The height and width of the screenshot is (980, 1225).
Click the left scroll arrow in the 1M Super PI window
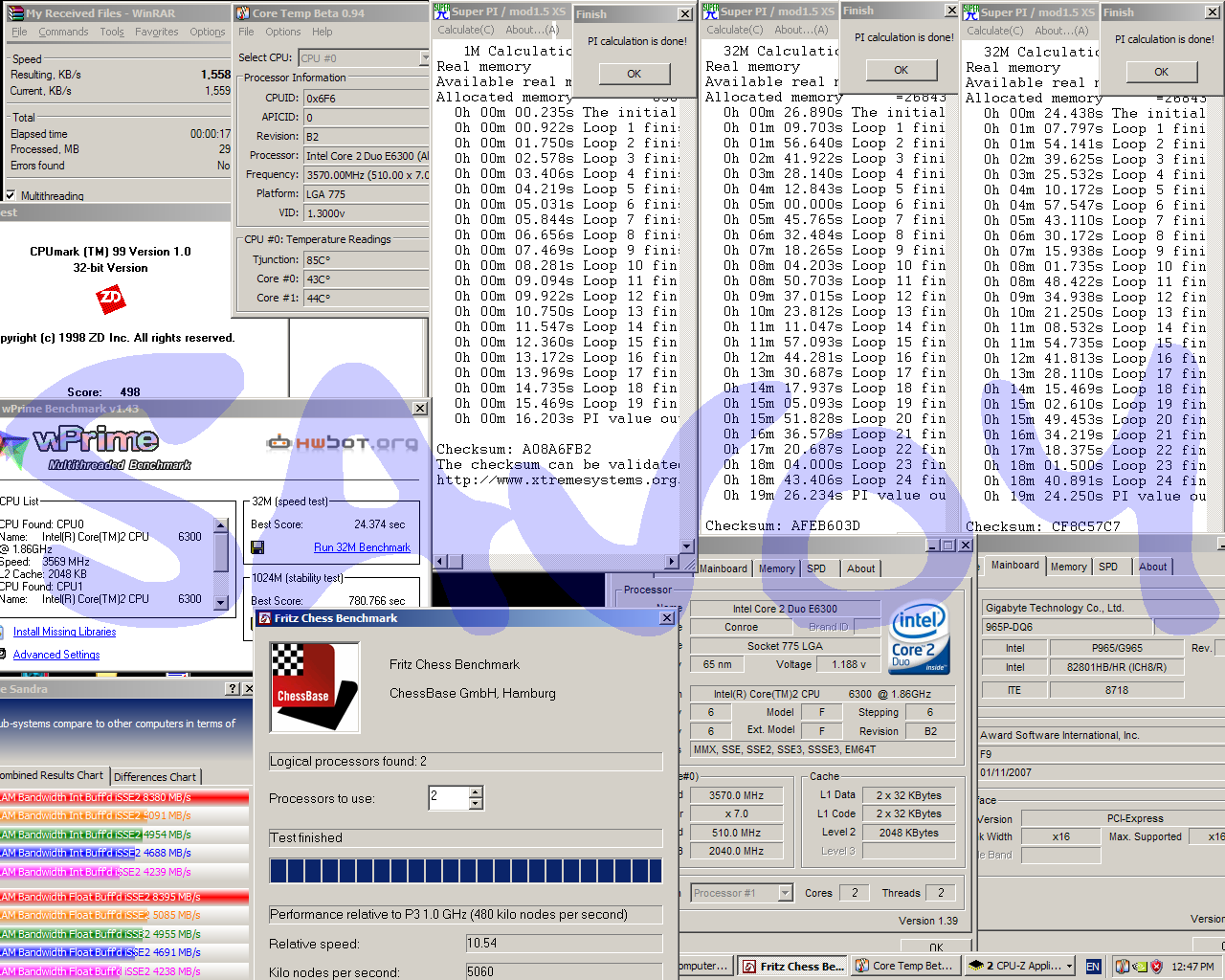click(442, 562)
